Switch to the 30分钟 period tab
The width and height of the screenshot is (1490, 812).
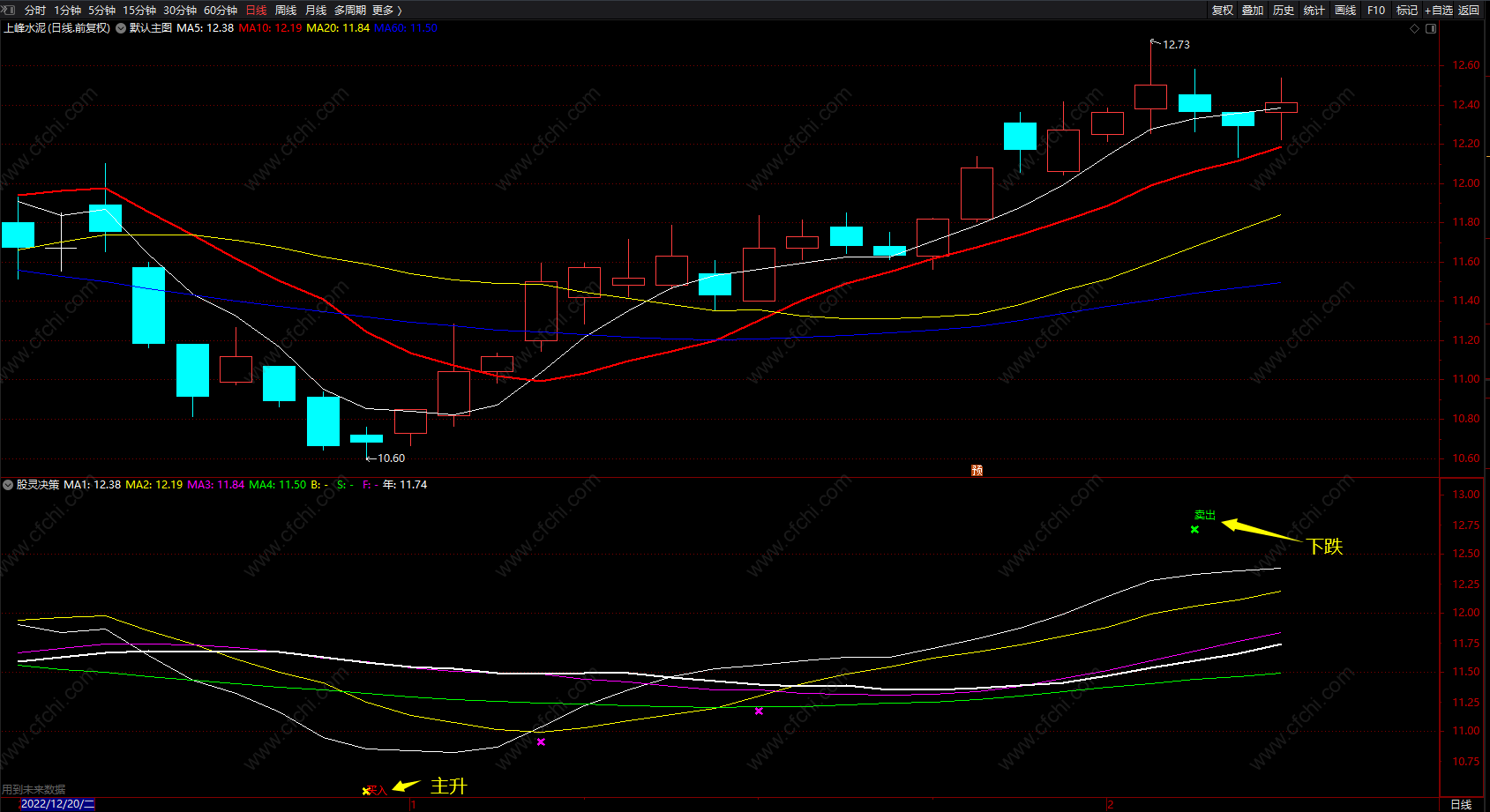pos(180,11)
